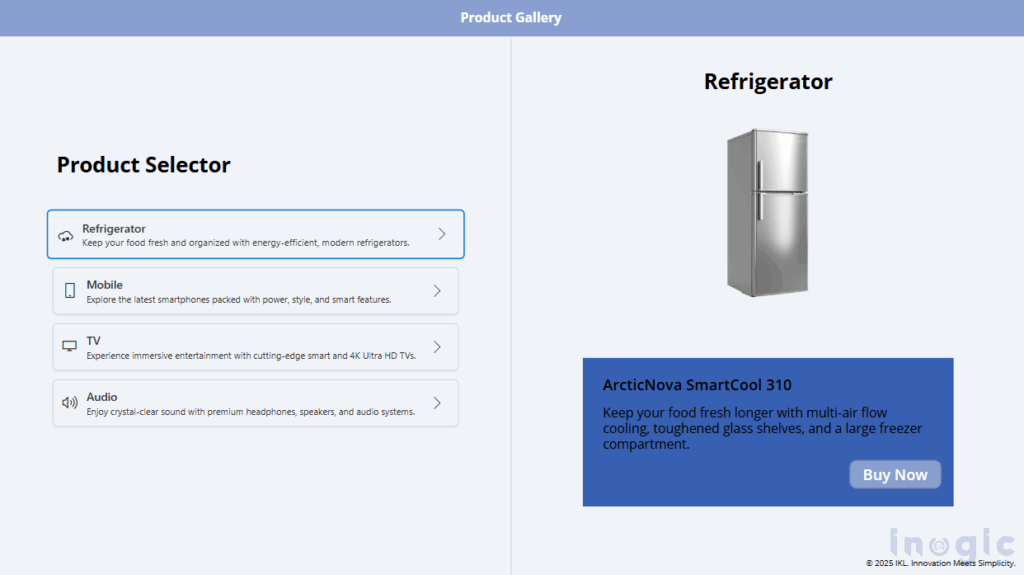Viewport: 1024px width, 575px height.
Task: Expand the TV row chevron arrow
Action: (437, 347)
